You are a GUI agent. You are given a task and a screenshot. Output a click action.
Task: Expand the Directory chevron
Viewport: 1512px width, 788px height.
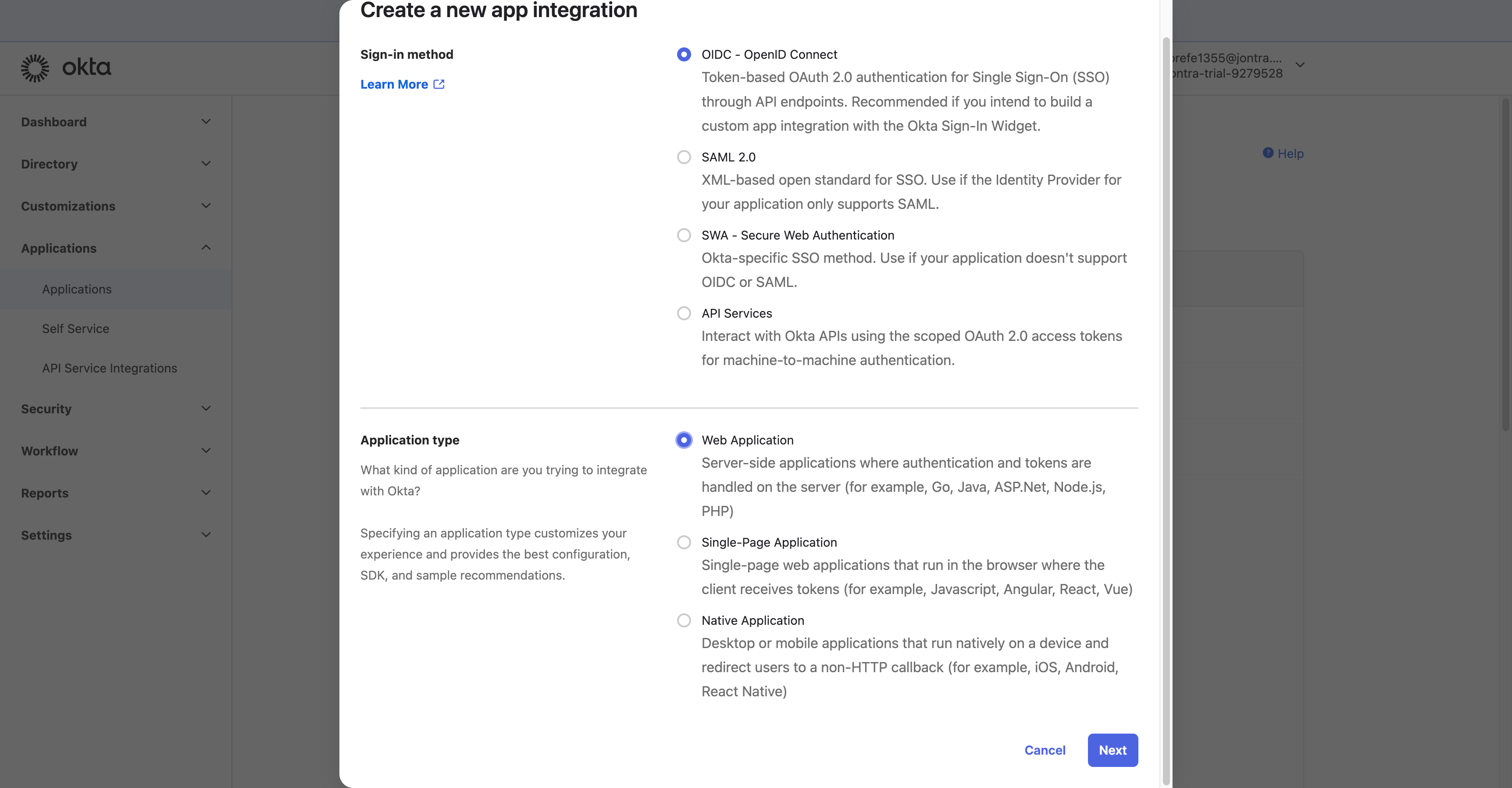click(206, 164)
